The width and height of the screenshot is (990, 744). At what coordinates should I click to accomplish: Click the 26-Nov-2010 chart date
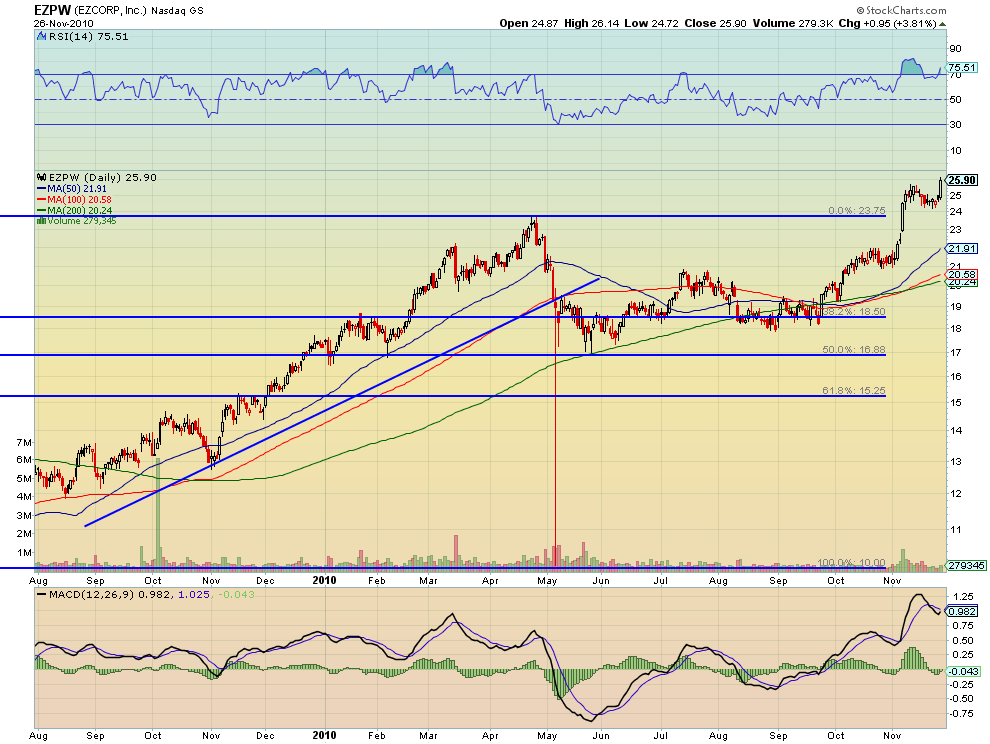tap(64, 23)
